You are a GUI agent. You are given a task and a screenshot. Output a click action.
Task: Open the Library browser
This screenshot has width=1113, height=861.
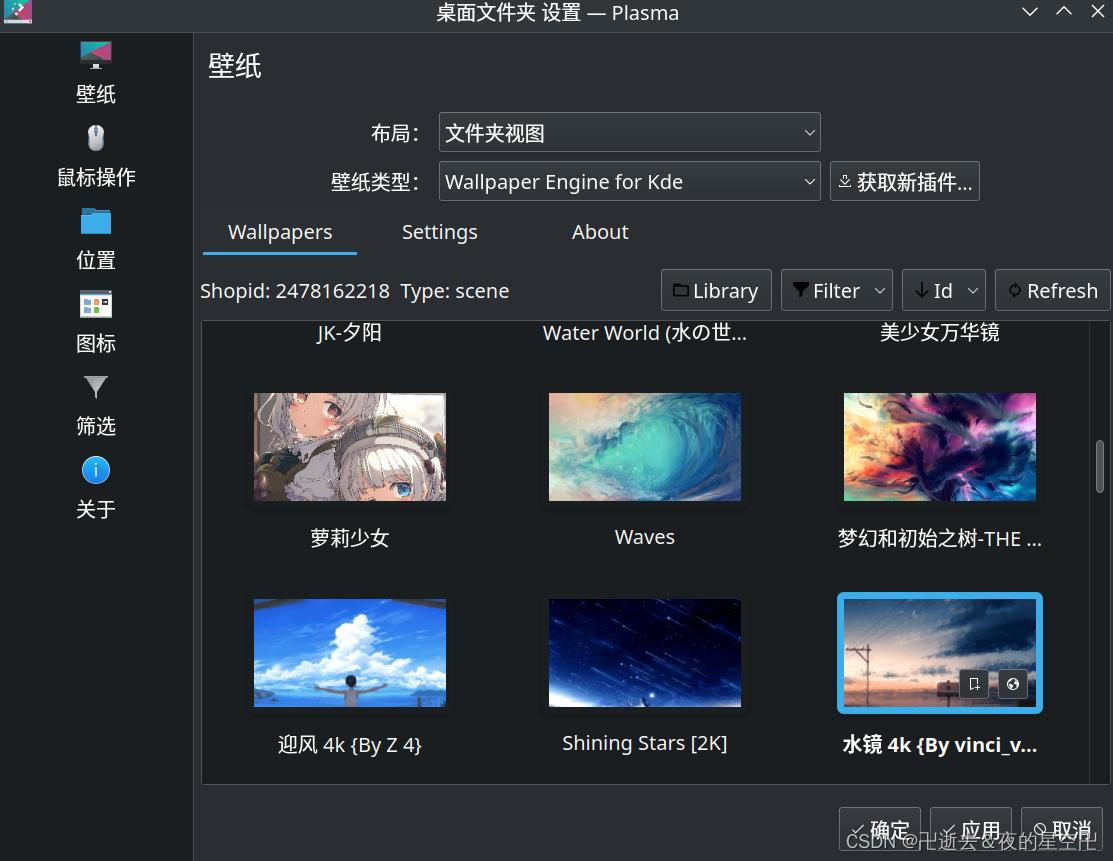(x=716, y=290)
